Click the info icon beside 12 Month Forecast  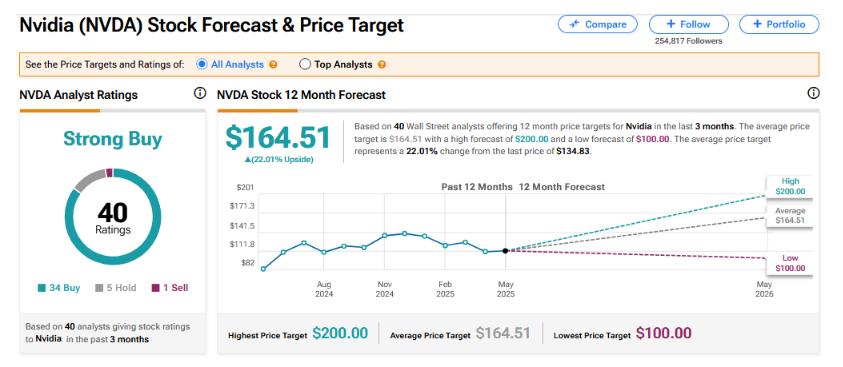tap(813, 93)
